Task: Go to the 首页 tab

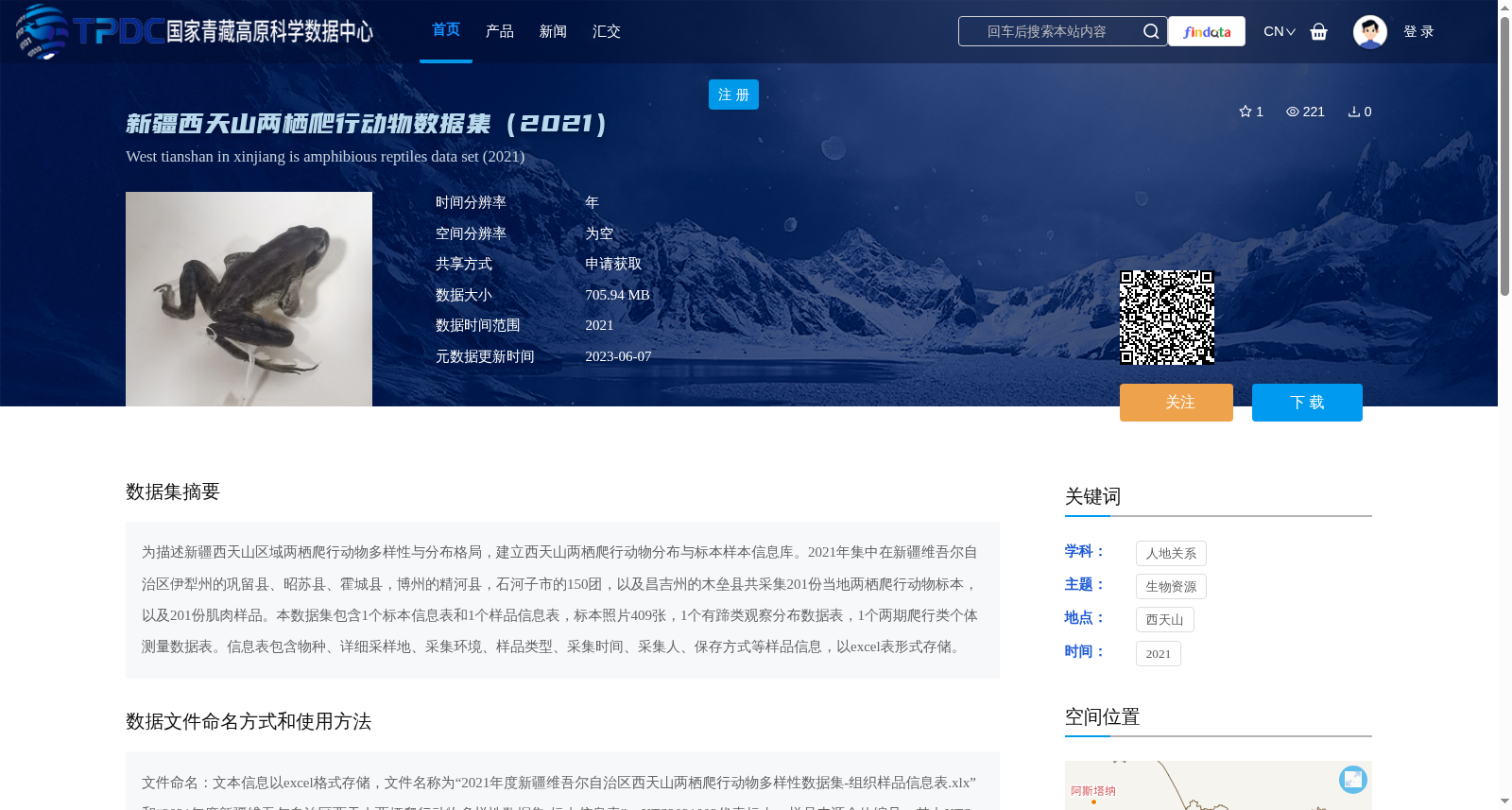Action: pos(446,30)
